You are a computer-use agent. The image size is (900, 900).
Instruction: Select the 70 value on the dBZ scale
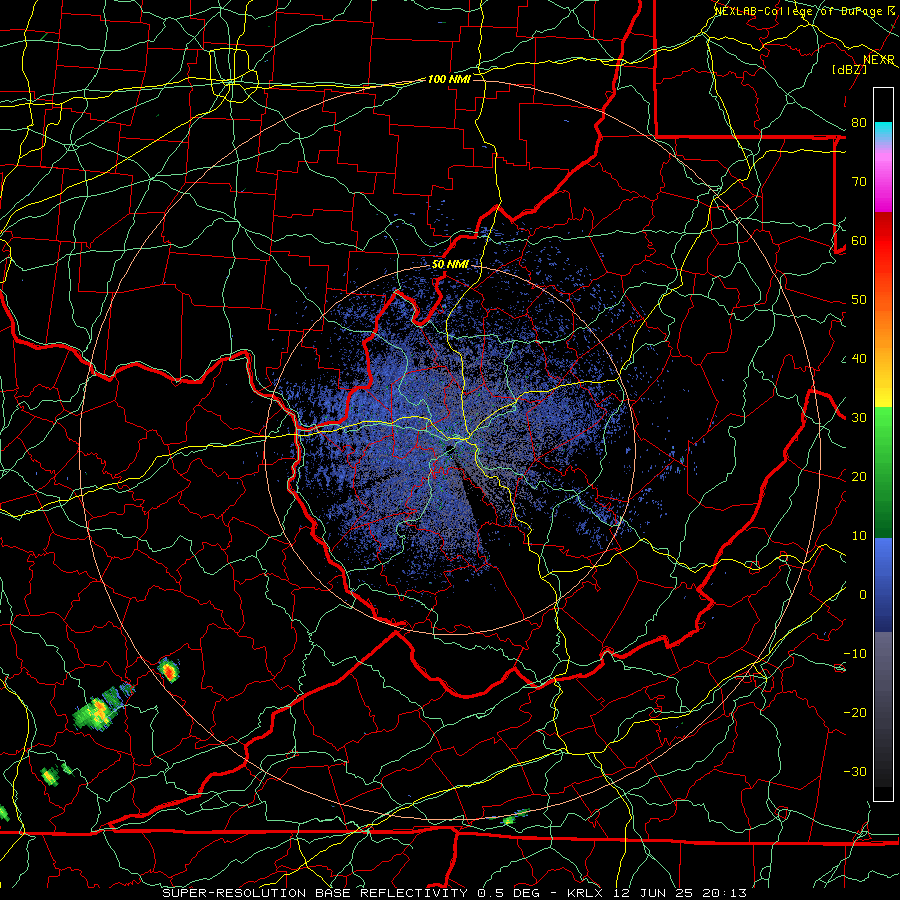[859, 182]
